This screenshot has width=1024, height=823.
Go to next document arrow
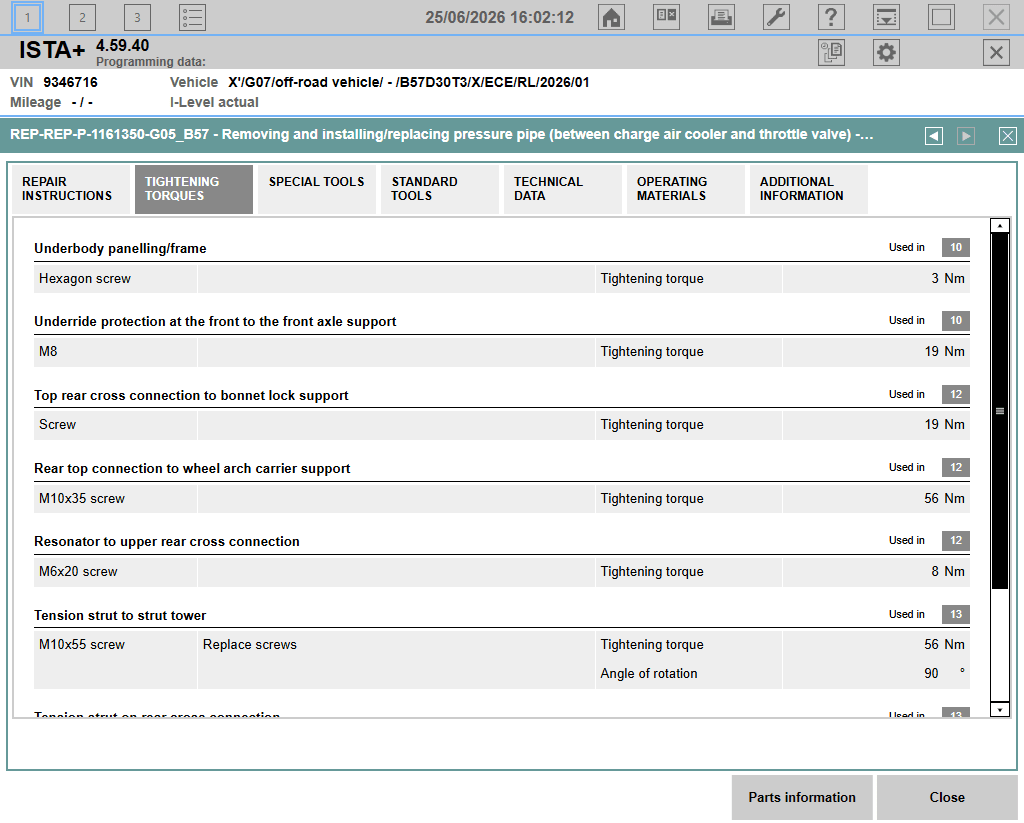tap(966, 136)
